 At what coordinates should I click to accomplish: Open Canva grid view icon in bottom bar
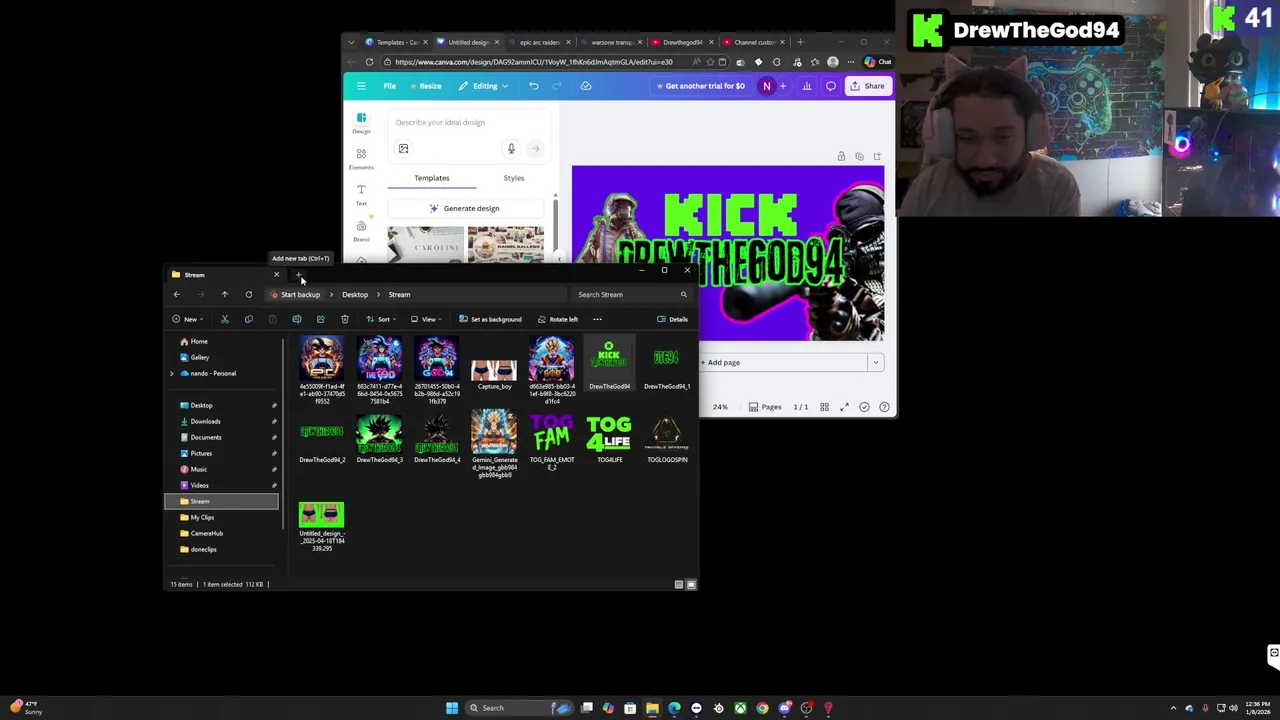pos(824,407)
